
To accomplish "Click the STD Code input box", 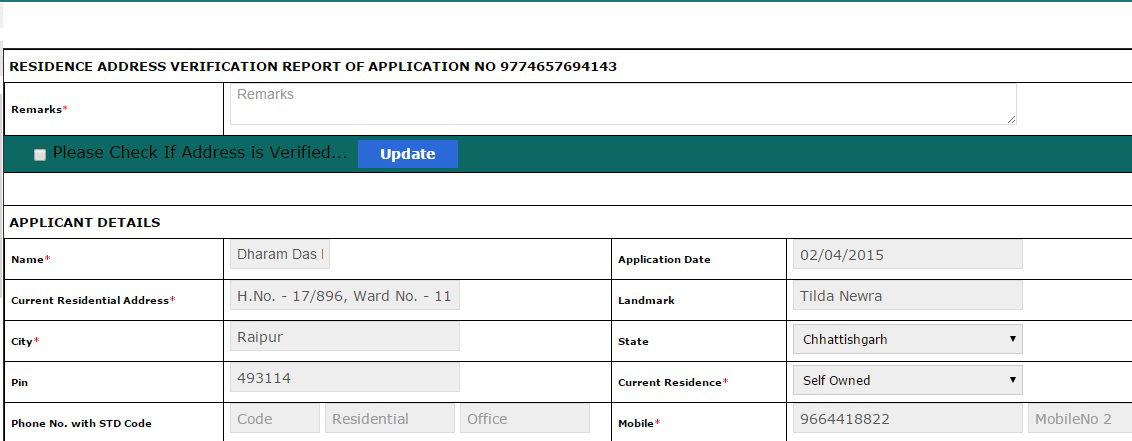I will [x=274, y=419].
